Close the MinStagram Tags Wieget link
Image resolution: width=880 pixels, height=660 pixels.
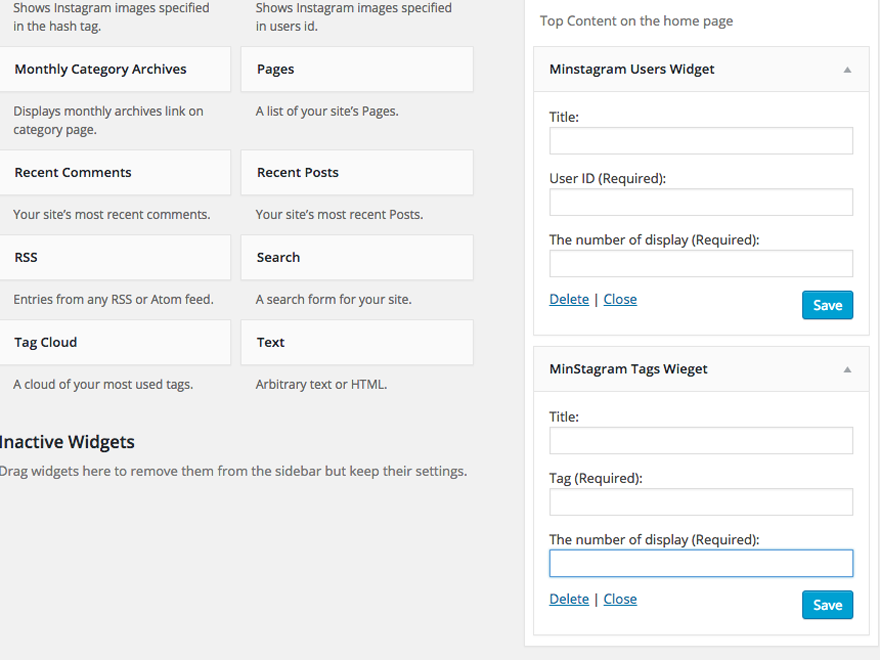[x=620, y=599]
